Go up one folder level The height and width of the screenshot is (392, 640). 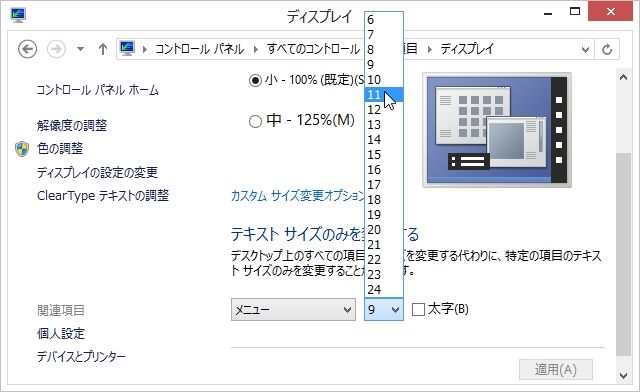pyautogui.click(x=102, y=49)
